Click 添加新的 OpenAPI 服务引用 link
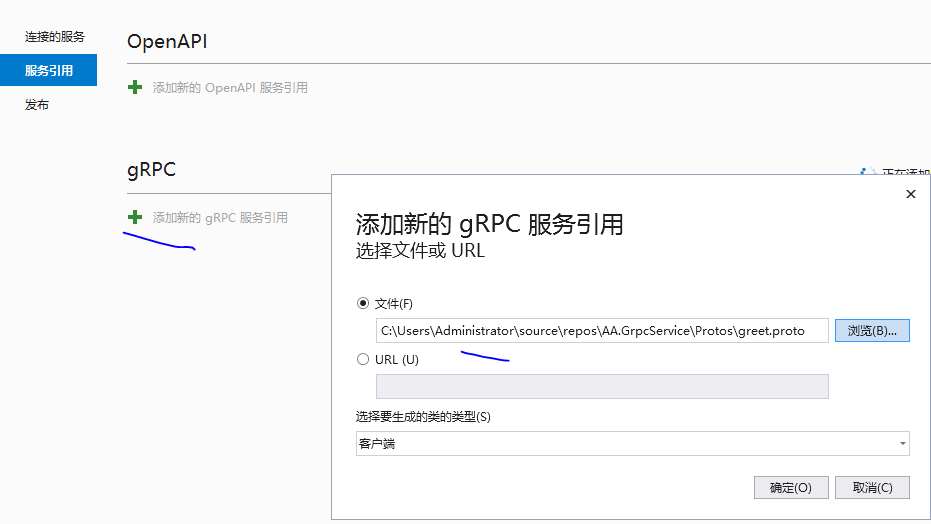 [230, 88]
